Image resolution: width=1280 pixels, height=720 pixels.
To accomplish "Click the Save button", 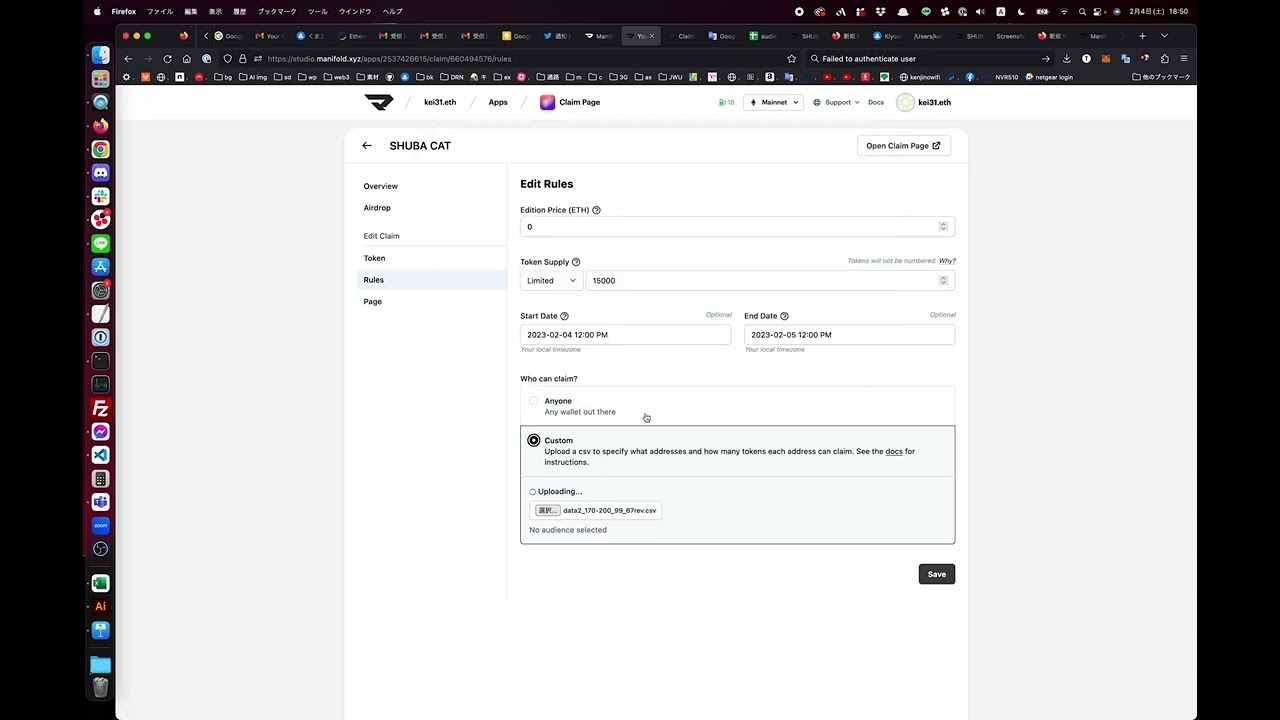I will (x=936, y=574).
